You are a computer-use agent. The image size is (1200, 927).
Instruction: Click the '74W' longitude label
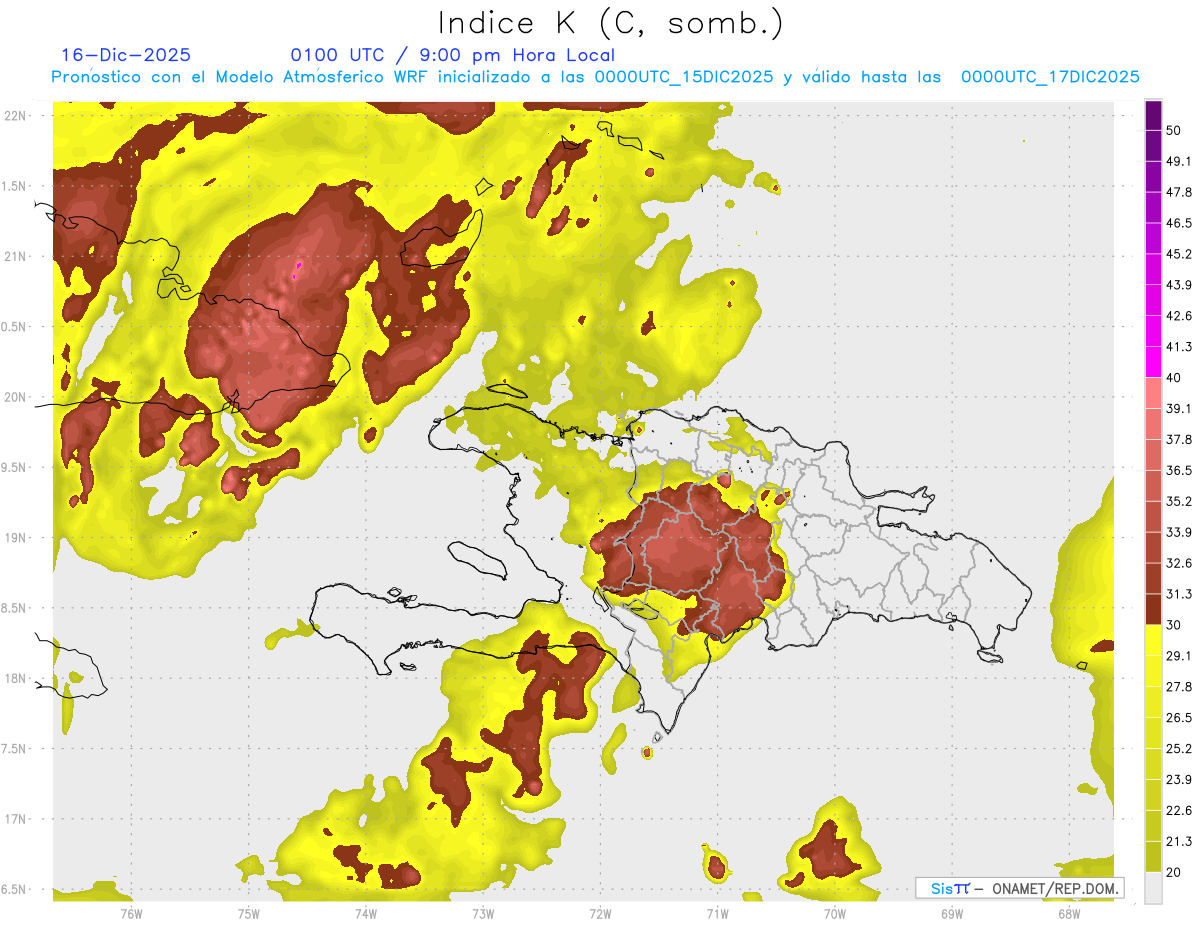[366, 914]
